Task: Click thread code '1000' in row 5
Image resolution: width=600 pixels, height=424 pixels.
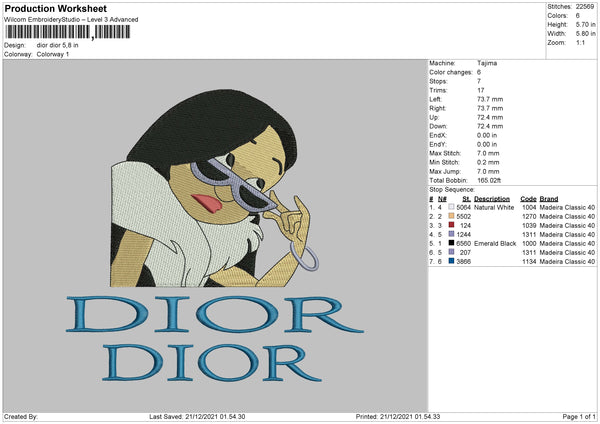Action: click(529, 243)
